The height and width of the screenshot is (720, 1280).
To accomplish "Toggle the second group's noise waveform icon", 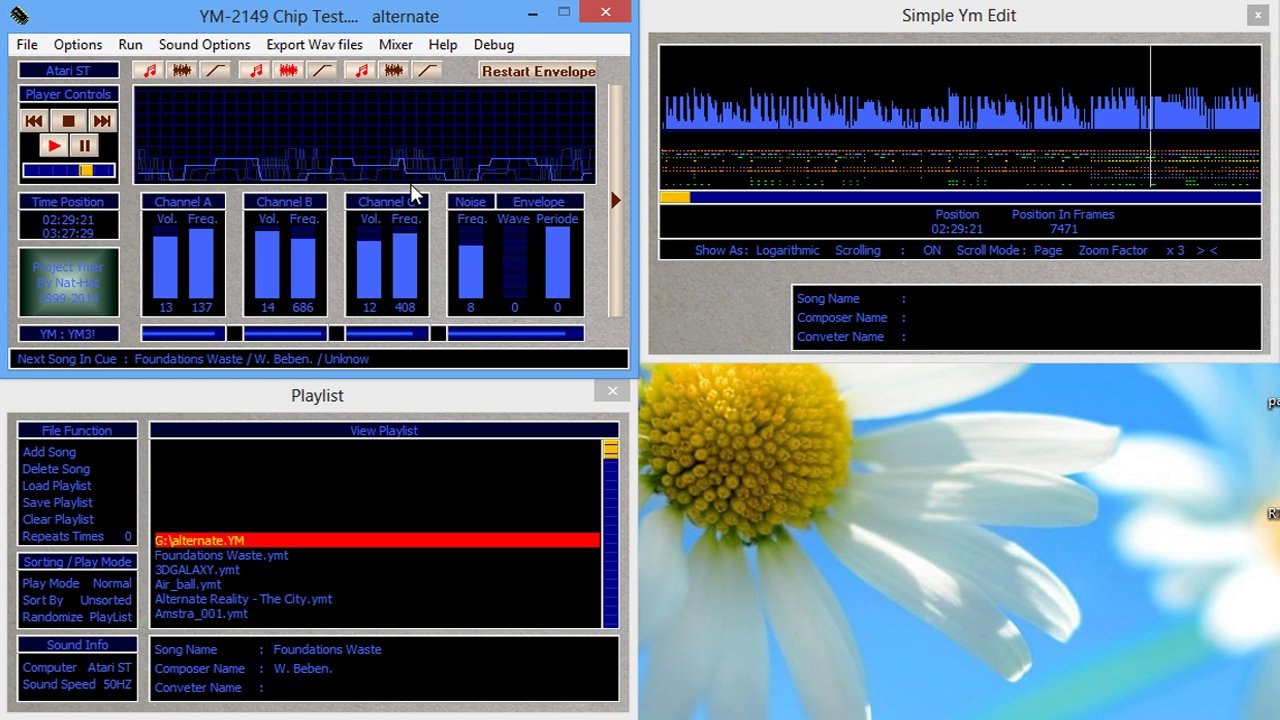I will (x=288, y=71).
